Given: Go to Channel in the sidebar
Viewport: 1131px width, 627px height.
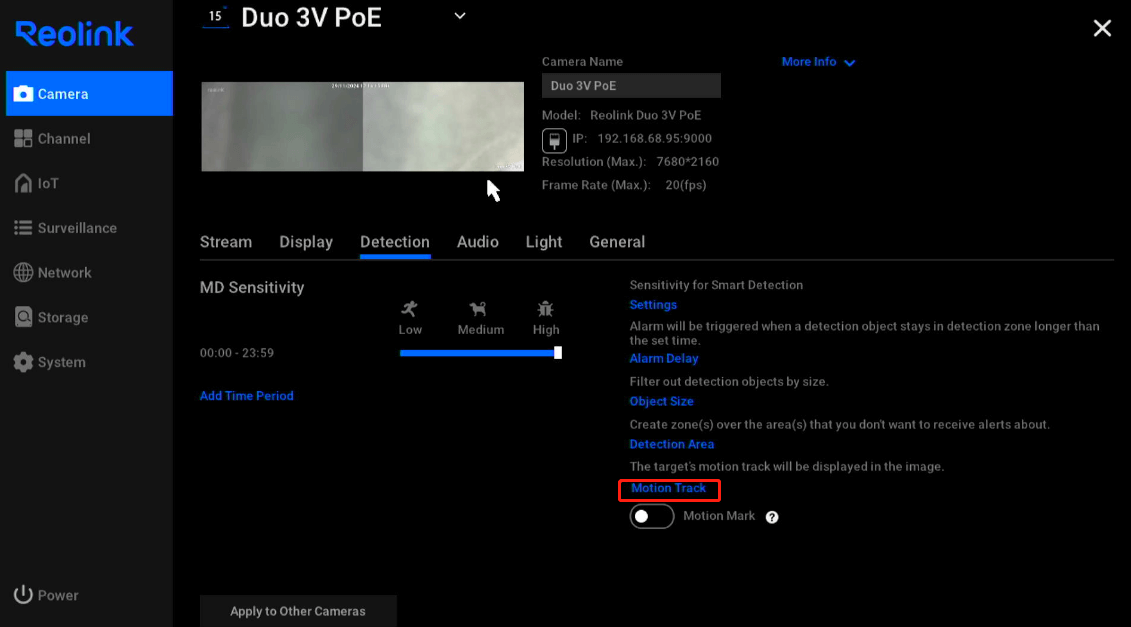Looking at the screenshot, I should (x=89, y=139).
